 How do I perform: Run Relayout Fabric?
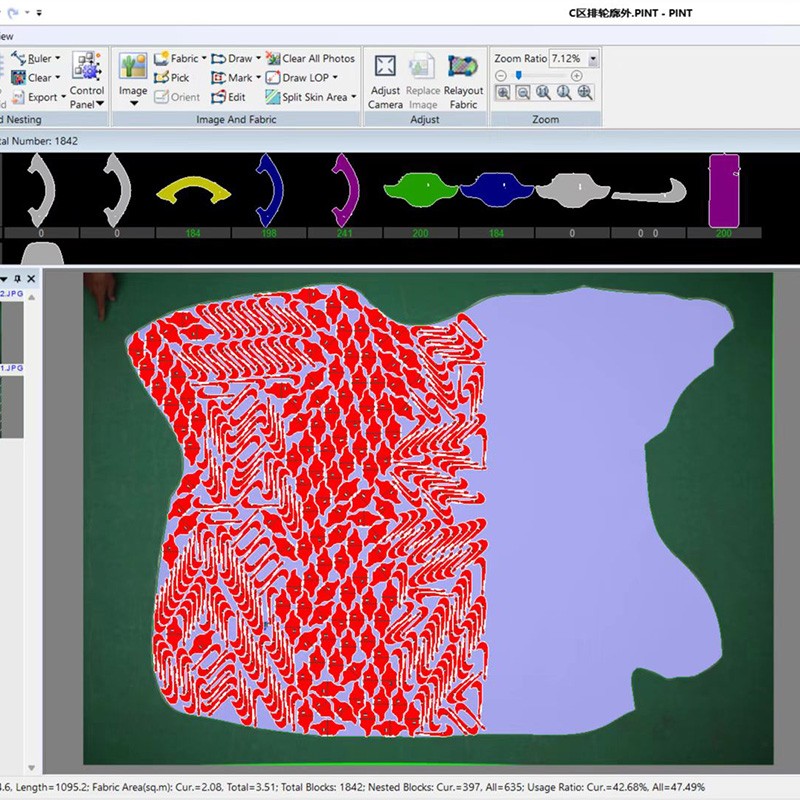click(x=463, y=82)
